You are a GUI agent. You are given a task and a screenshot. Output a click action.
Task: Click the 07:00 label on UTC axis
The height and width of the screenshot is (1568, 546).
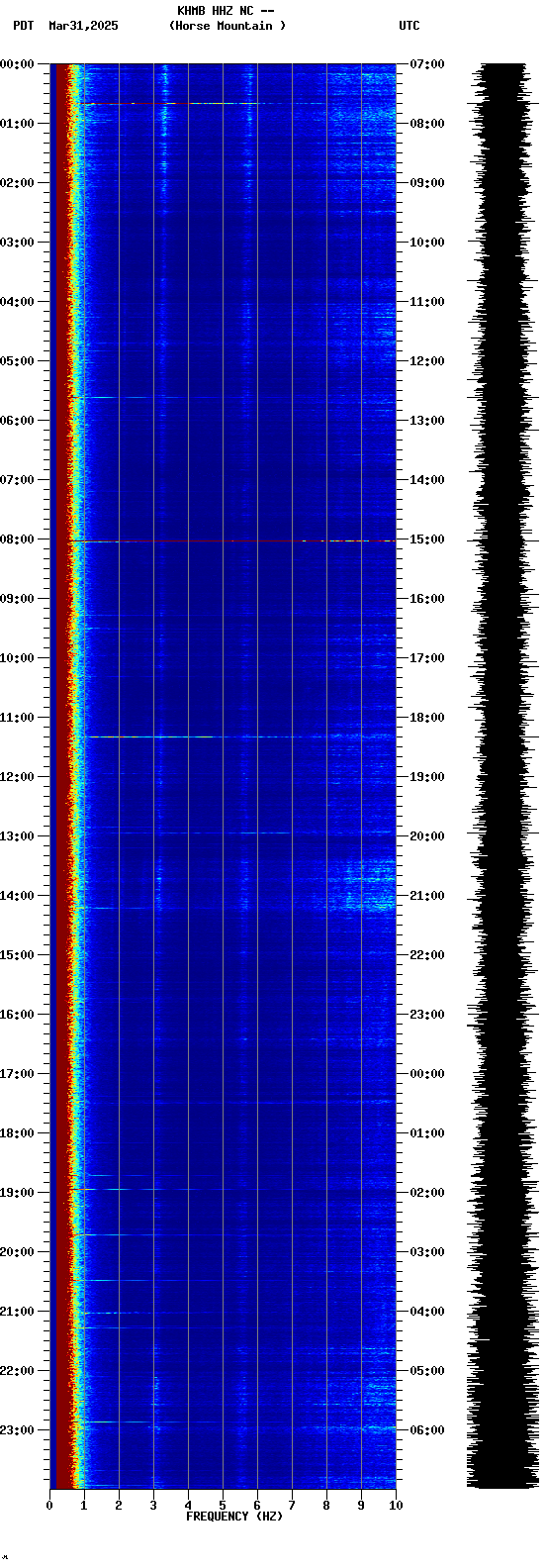(x=427, y=64)
